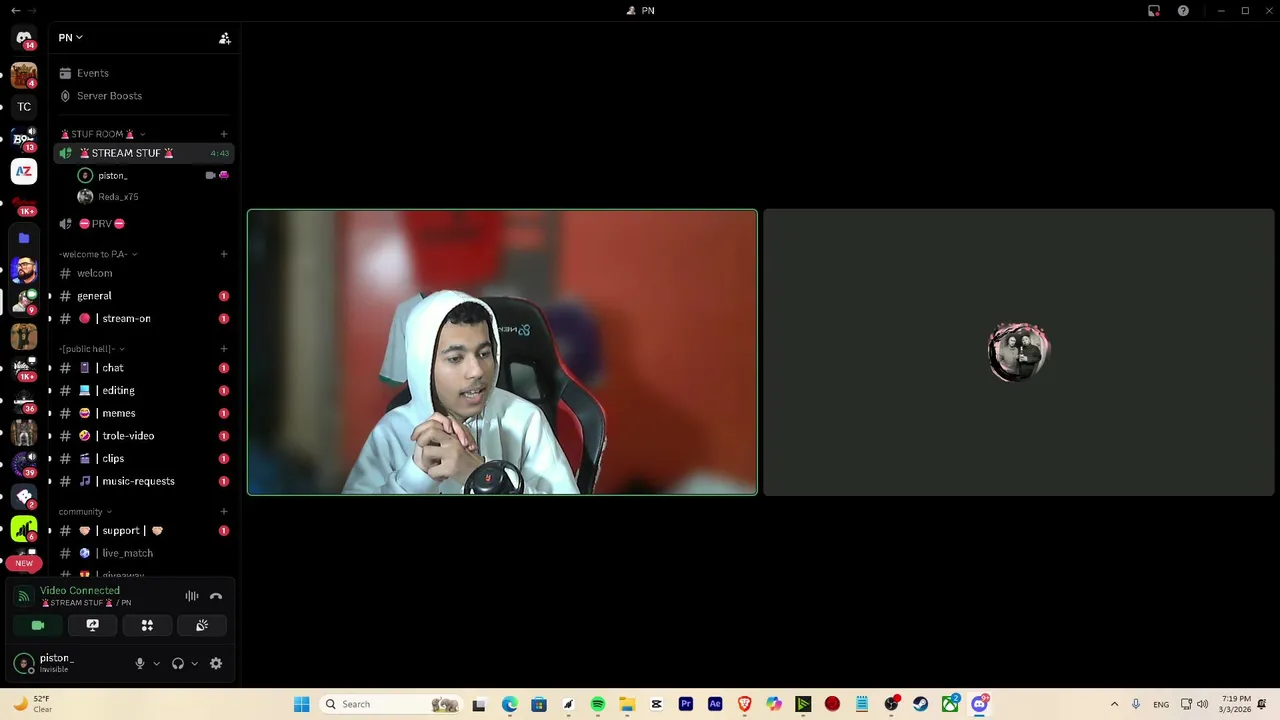Collapse the STUF ROOM category
The image size is (1280, 720).
click(x=102, y=134)
